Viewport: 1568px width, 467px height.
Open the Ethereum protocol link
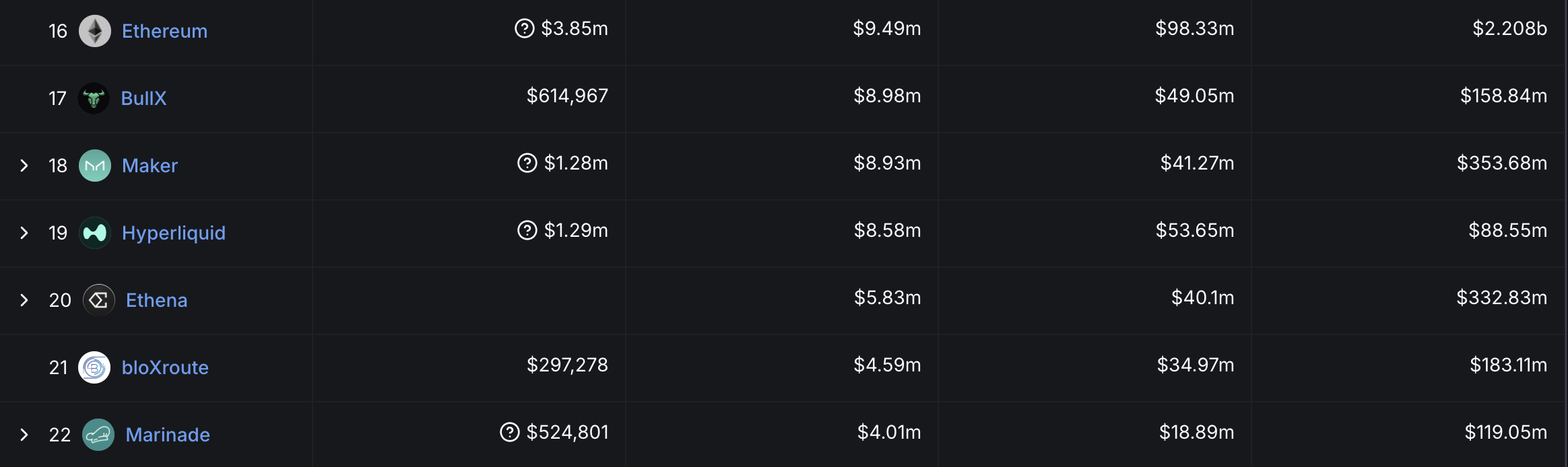164,31
